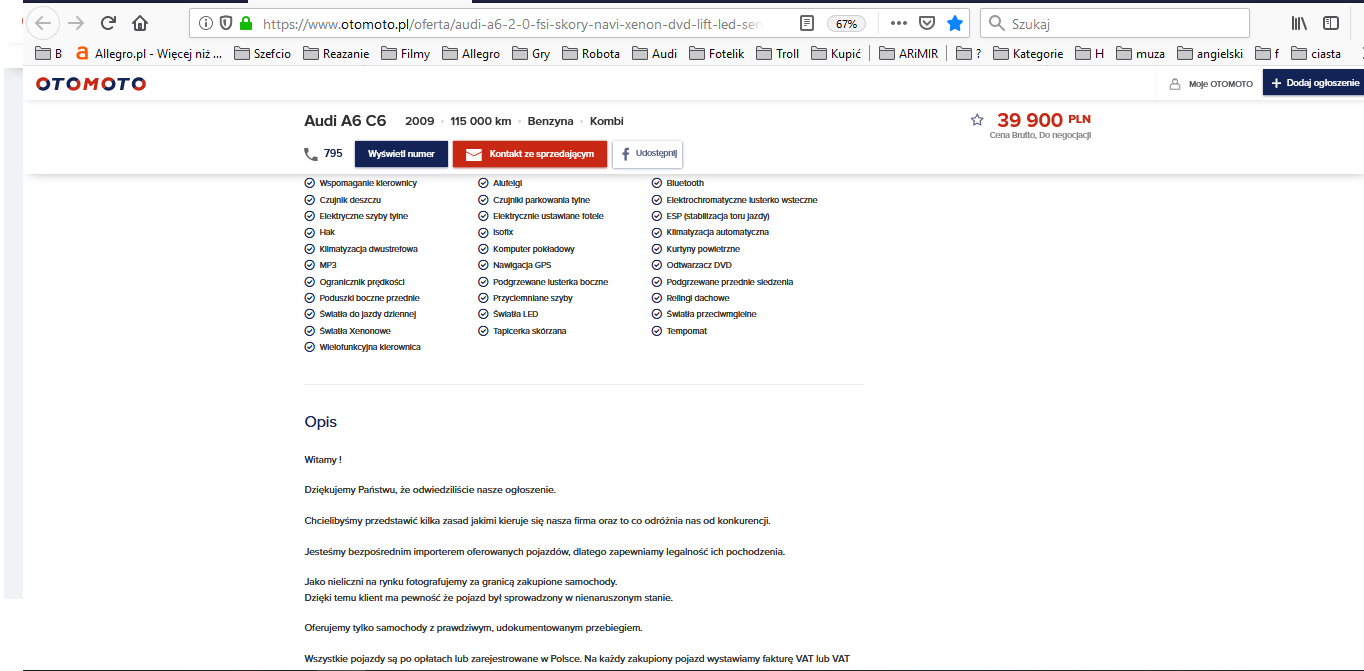
Task: Click checkmark icon beside Światła LED
Action: 483,314
